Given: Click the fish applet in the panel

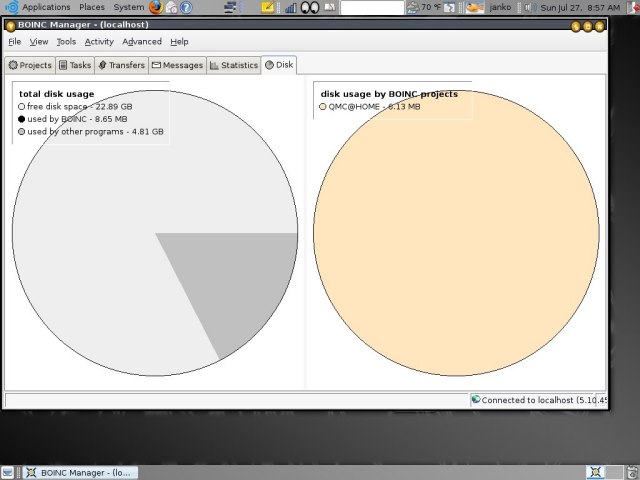Looking at the screenshot, I should tap(475, 7).
